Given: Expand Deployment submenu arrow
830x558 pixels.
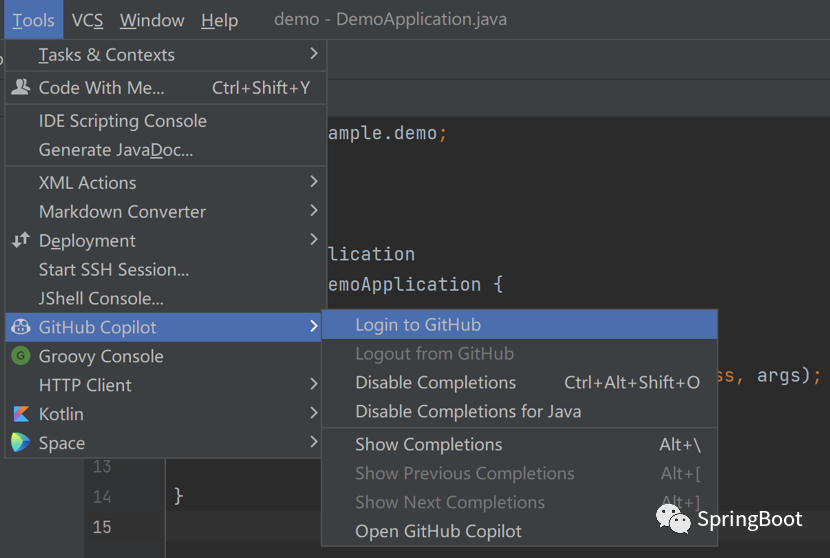Looking at the screenshot, I should click(313, 239).
